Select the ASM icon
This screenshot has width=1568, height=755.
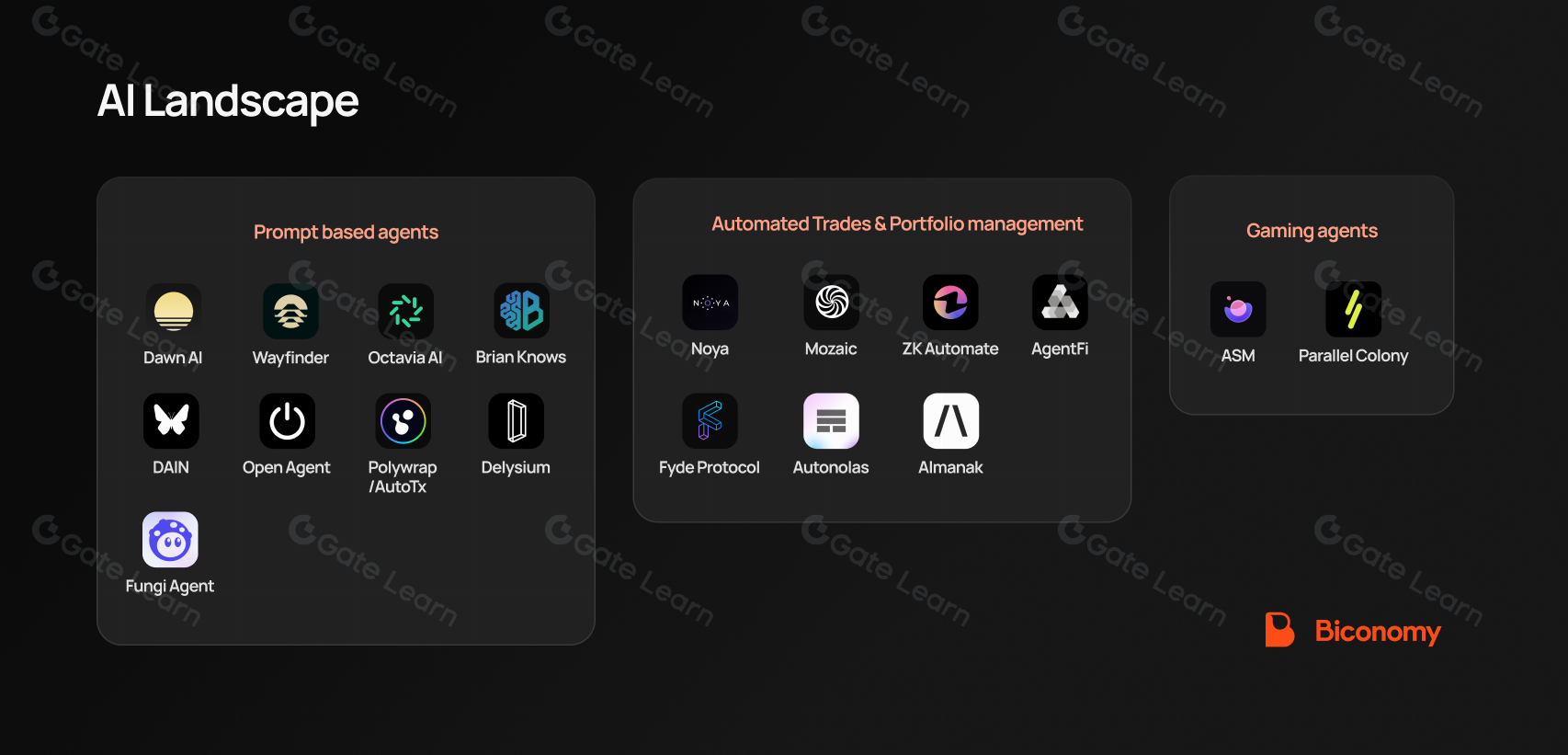tap(1238, 309)
